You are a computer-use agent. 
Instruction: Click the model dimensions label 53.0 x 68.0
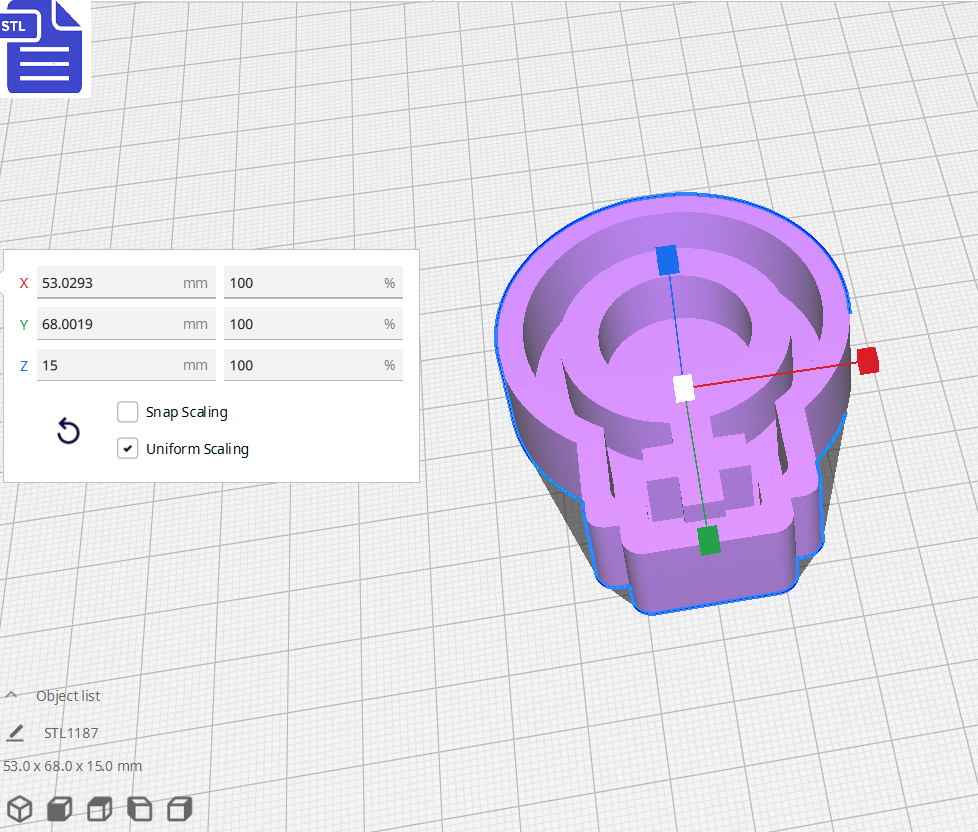pos(72,765)
